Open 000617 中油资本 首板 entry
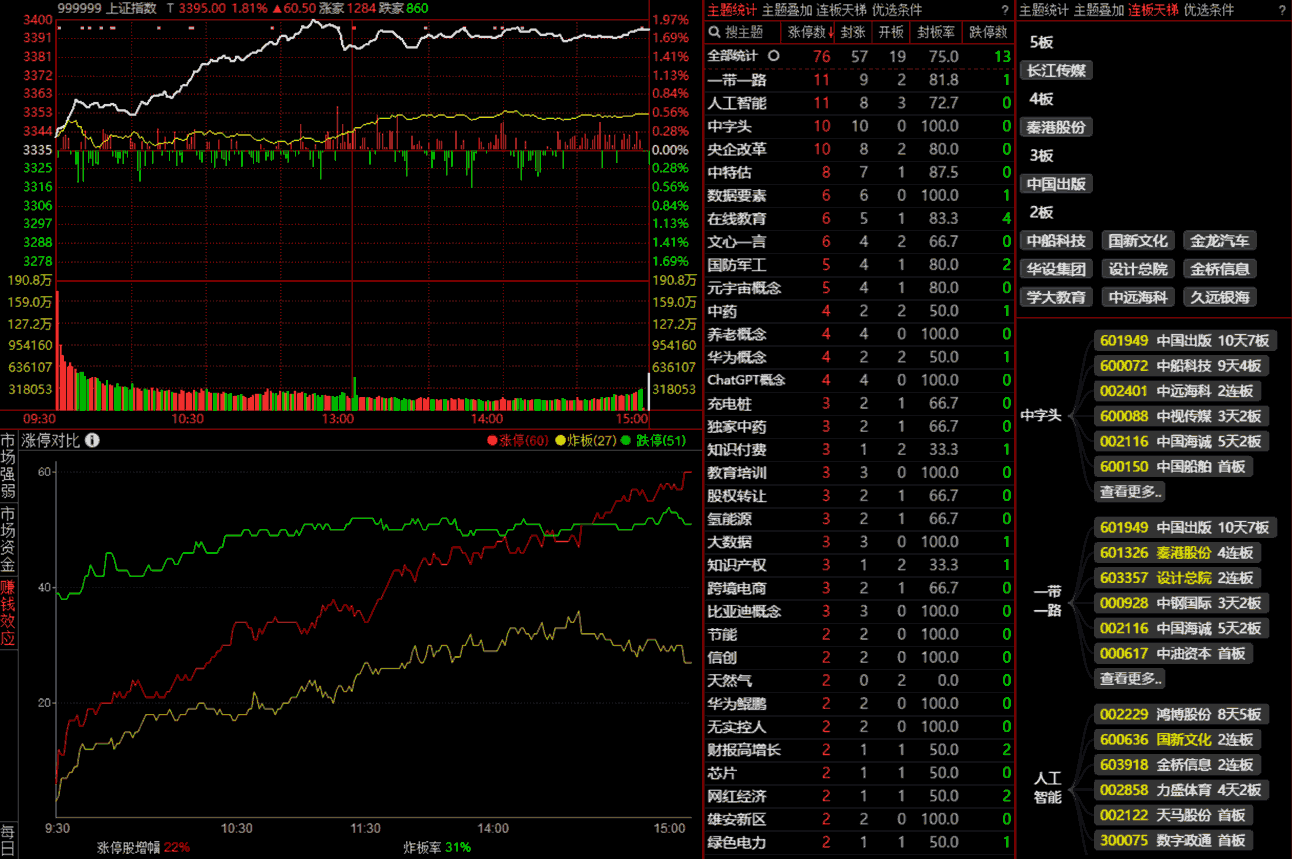 tap(1174, 653)
